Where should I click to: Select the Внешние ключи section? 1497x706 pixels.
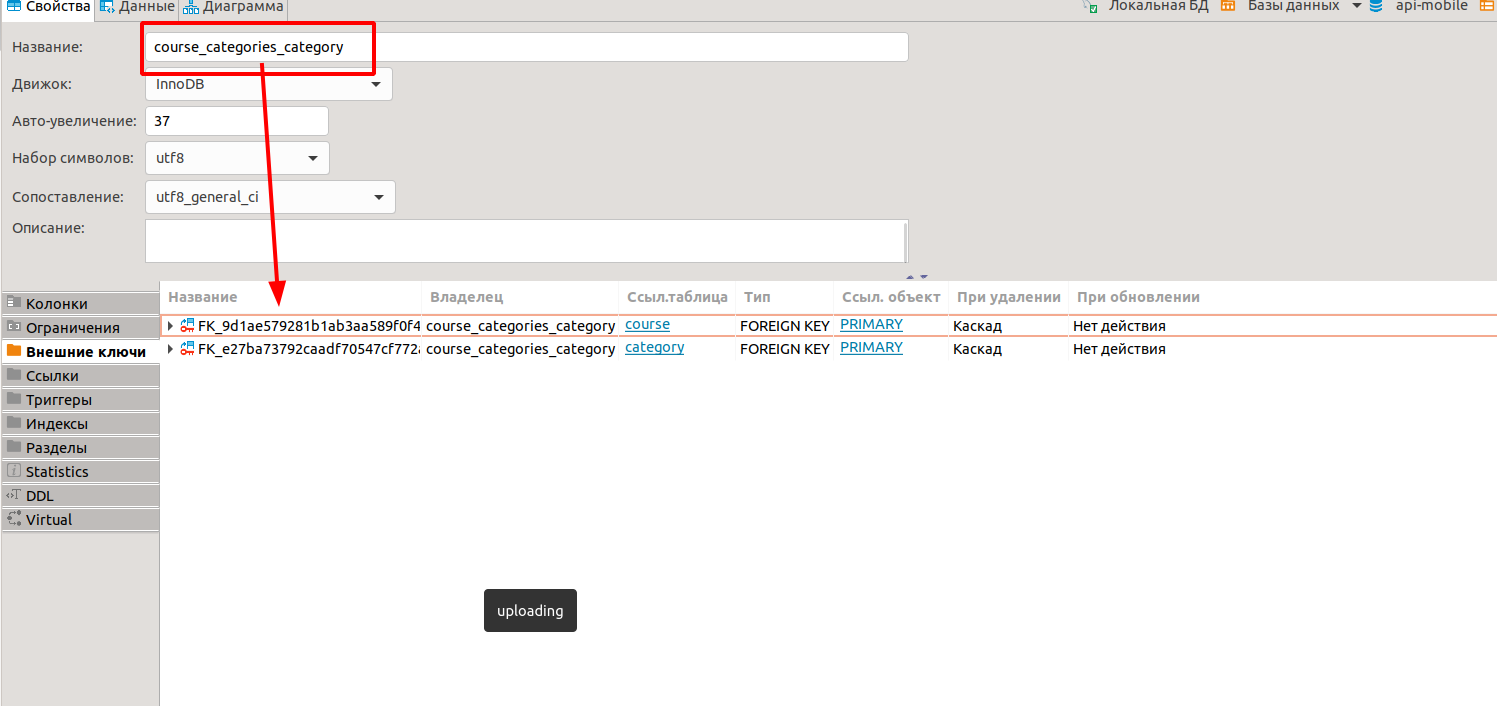[80, 352]
